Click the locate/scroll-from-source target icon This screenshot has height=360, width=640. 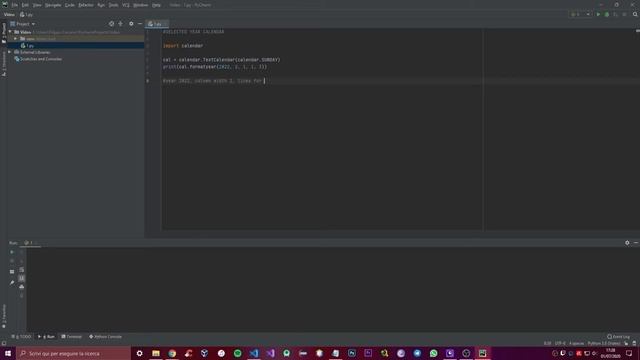111,24
